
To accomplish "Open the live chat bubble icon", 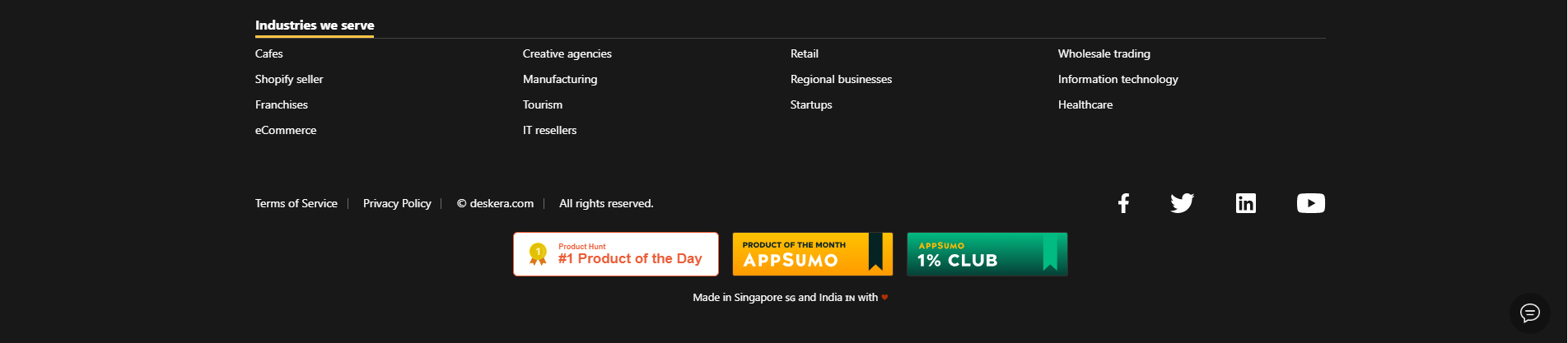I will (x=1529, y=313).
